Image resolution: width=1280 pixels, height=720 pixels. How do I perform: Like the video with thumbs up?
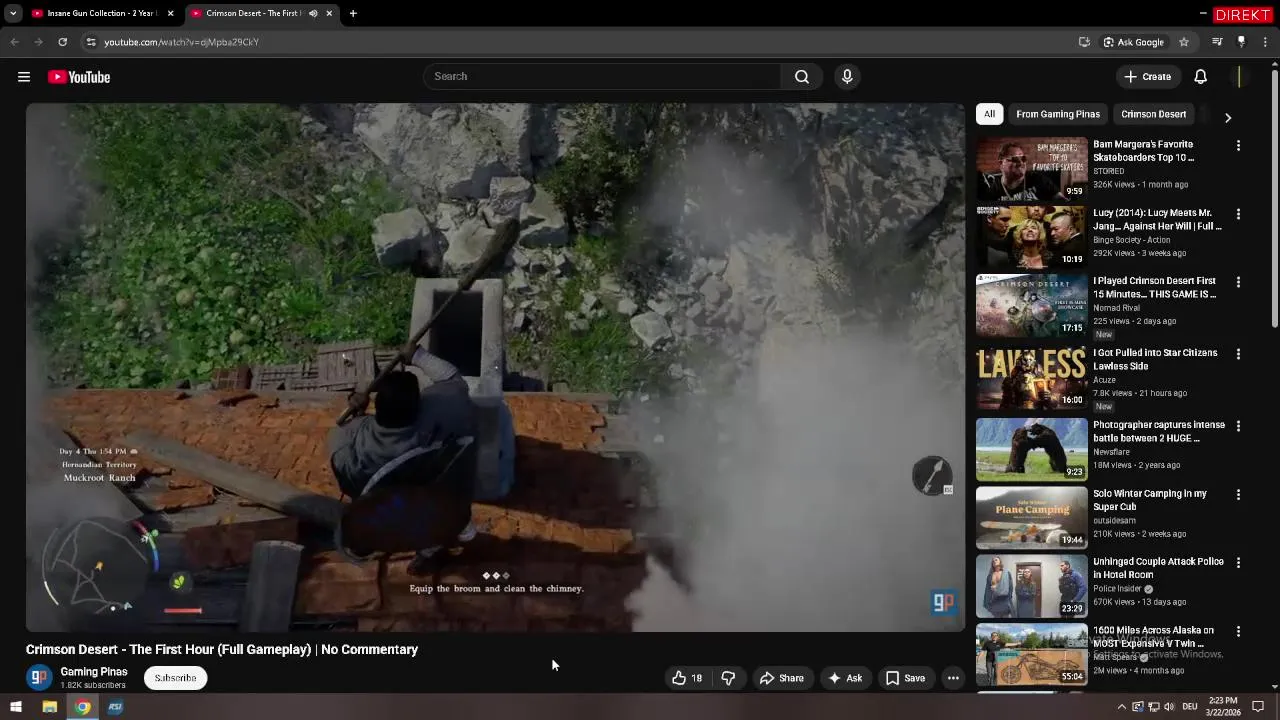coord(687,678)
